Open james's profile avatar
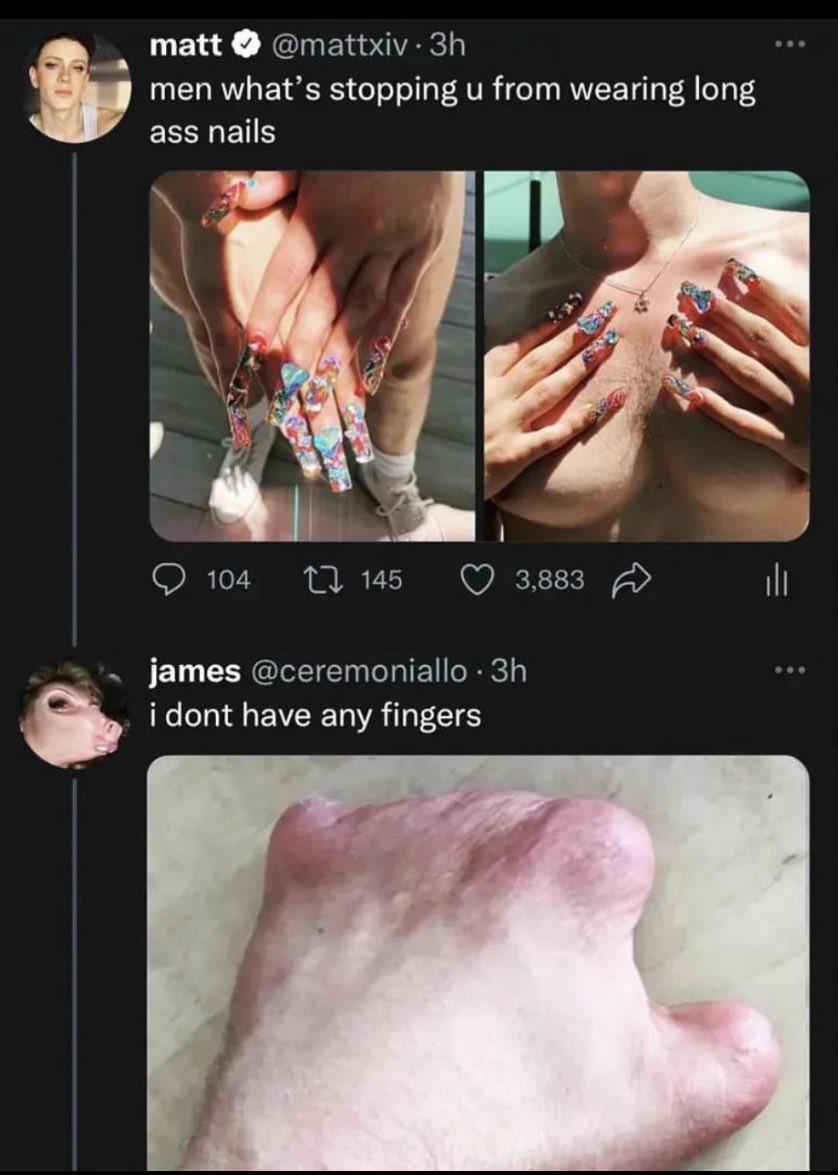This screenshot has width=838, height=1175. pyautogui.click(x=75, y=712)
